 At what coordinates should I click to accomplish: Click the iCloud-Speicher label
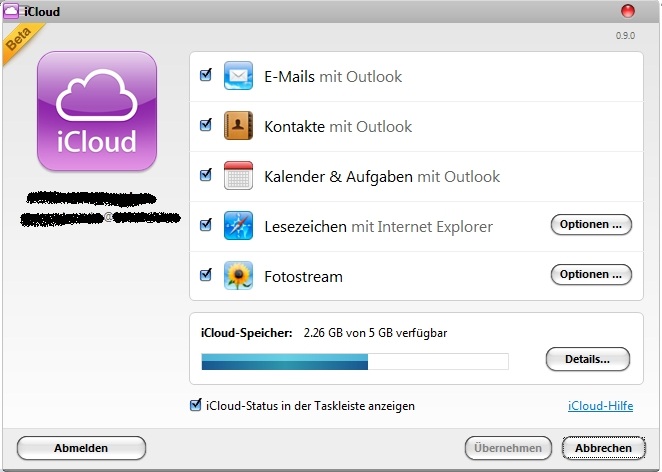247,333
